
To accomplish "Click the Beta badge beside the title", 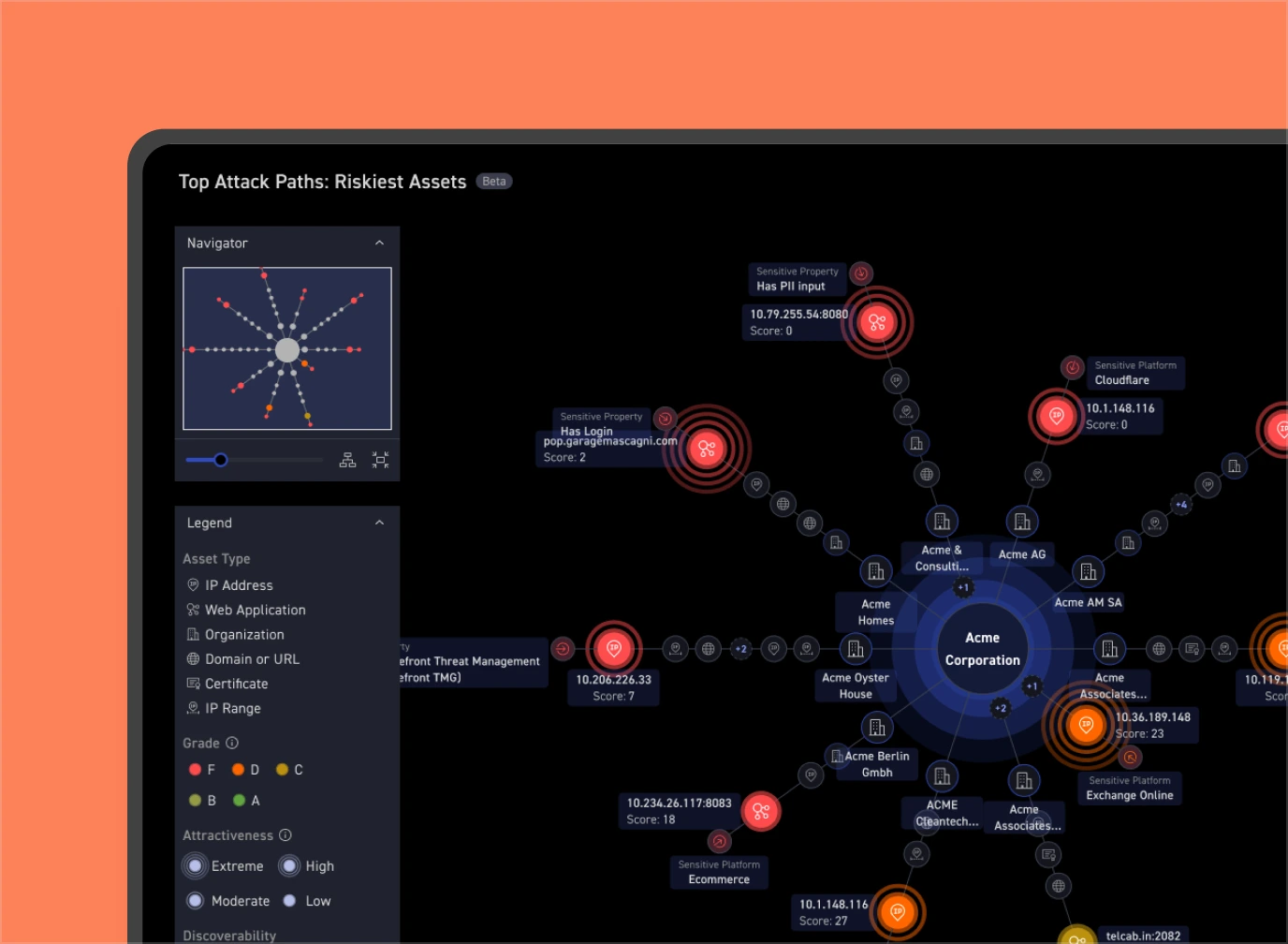I will coord(494,182).
